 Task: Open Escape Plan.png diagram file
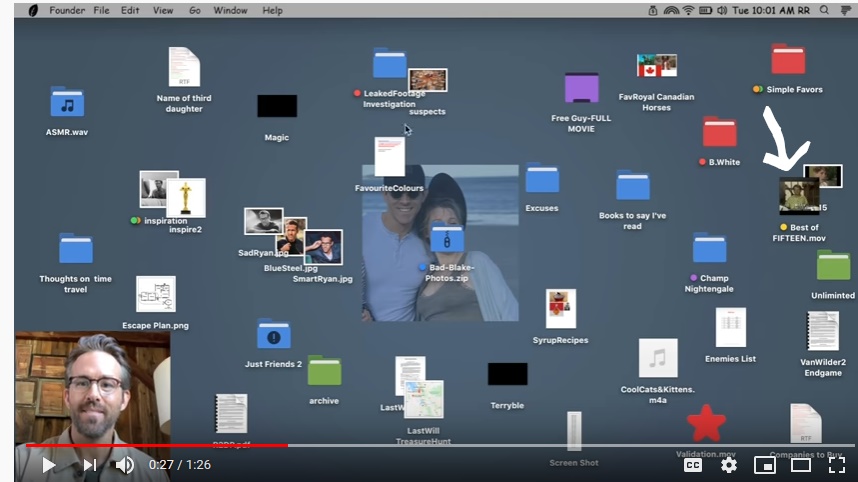(x=156, y=294)
